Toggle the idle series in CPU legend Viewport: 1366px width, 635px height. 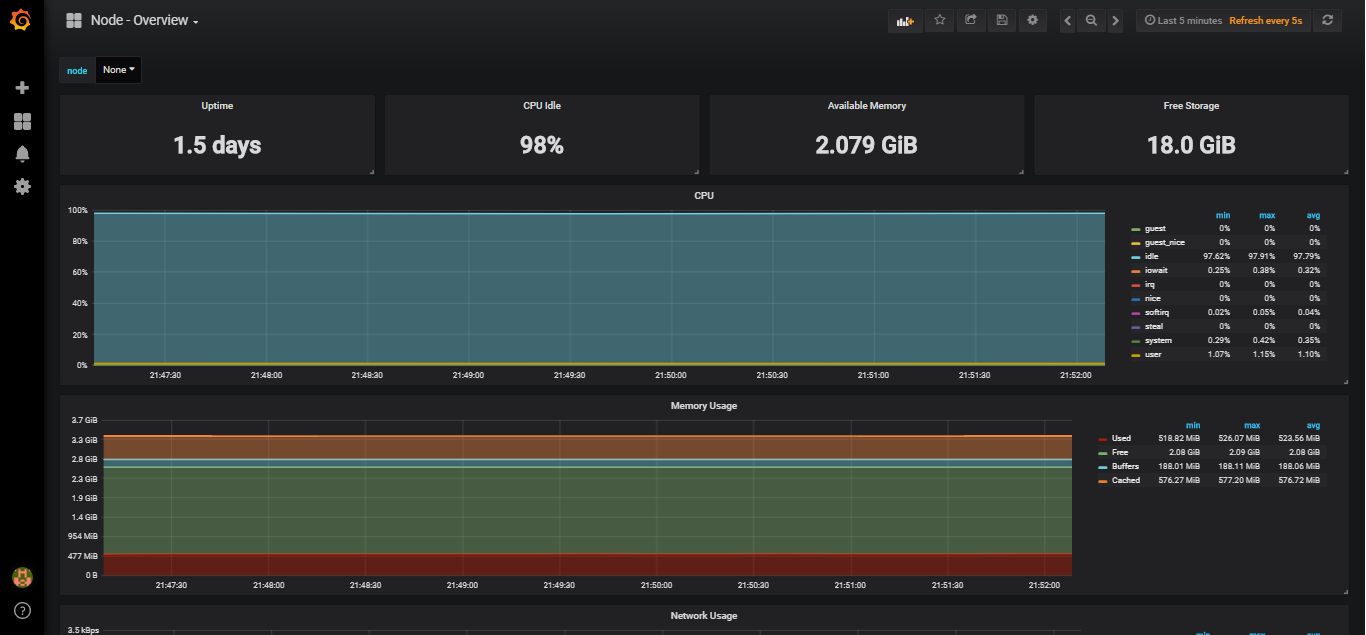pyautogui.click(x=1152, y=257)
